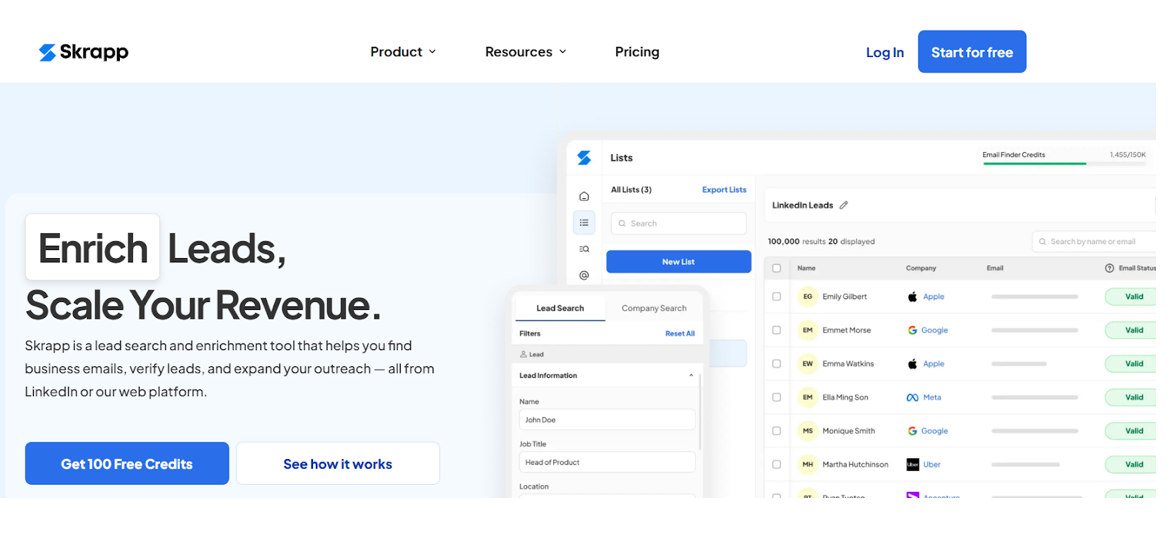Click the Job Title input field
Image resolution: width=1176 pixels, height=544 pixels.
click(607, 462)
